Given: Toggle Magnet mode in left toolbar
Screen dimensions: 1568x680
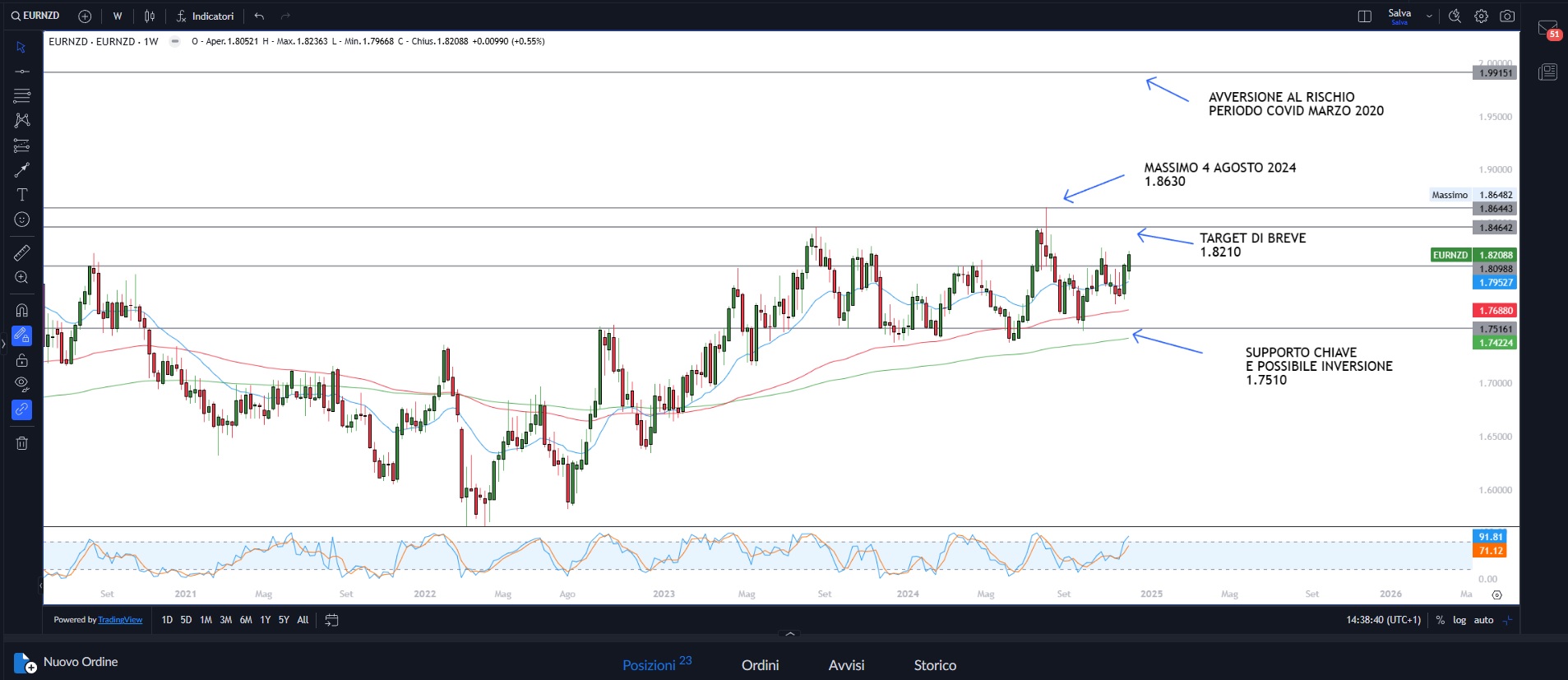Looking at the screenshot, I should point(22,311).
